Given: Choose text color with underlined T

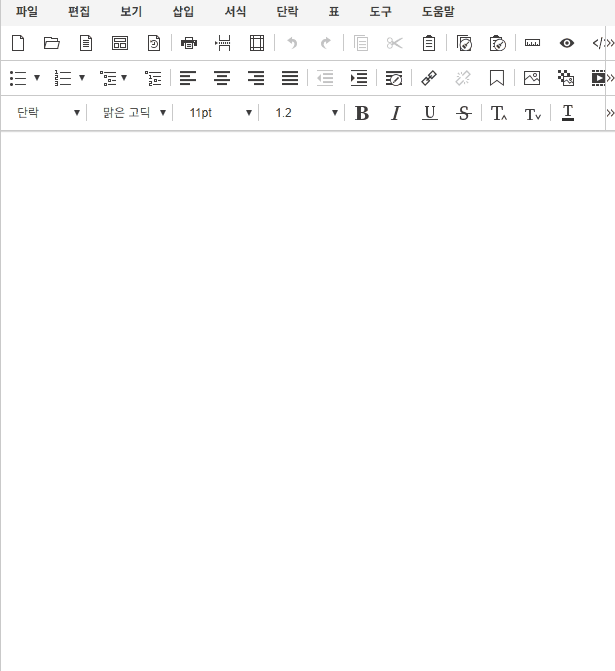Looking at the screenshot, I should point(568,113).
